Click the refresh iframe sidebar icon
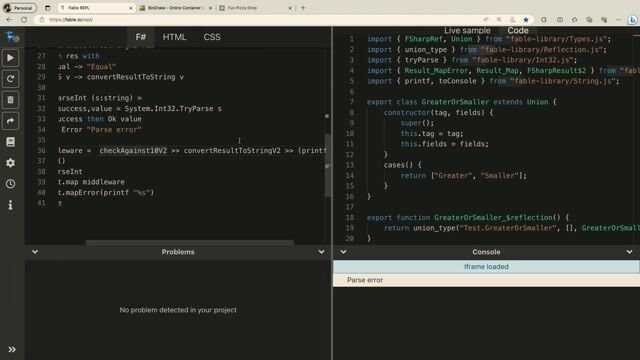This screenshot has height=360, width=640. pos(11,79)
